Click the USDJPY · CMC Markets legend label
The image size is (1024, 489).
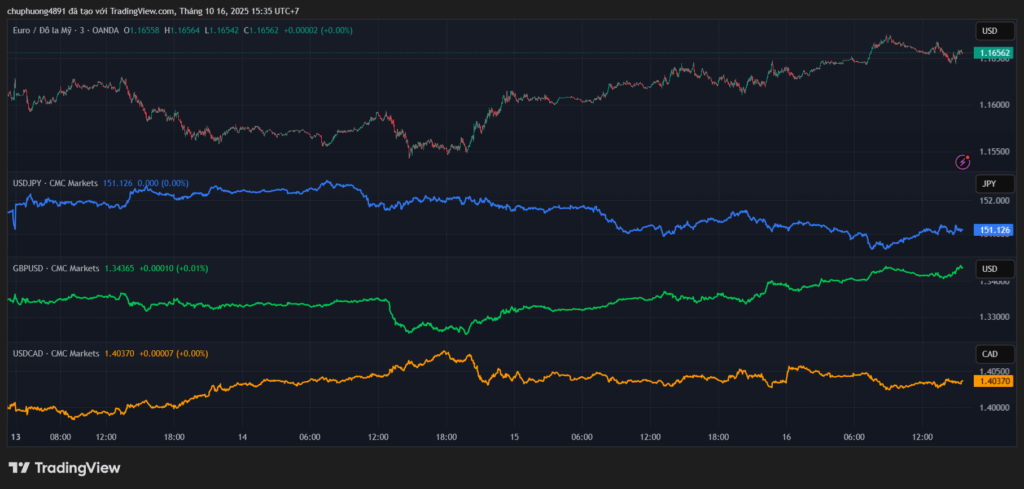click(x=55, y=184)
